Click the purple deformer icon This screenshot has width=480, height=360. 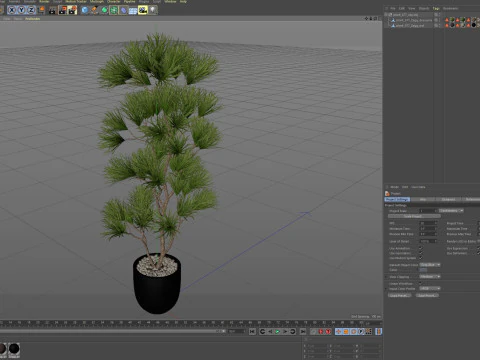click(123, 10)
